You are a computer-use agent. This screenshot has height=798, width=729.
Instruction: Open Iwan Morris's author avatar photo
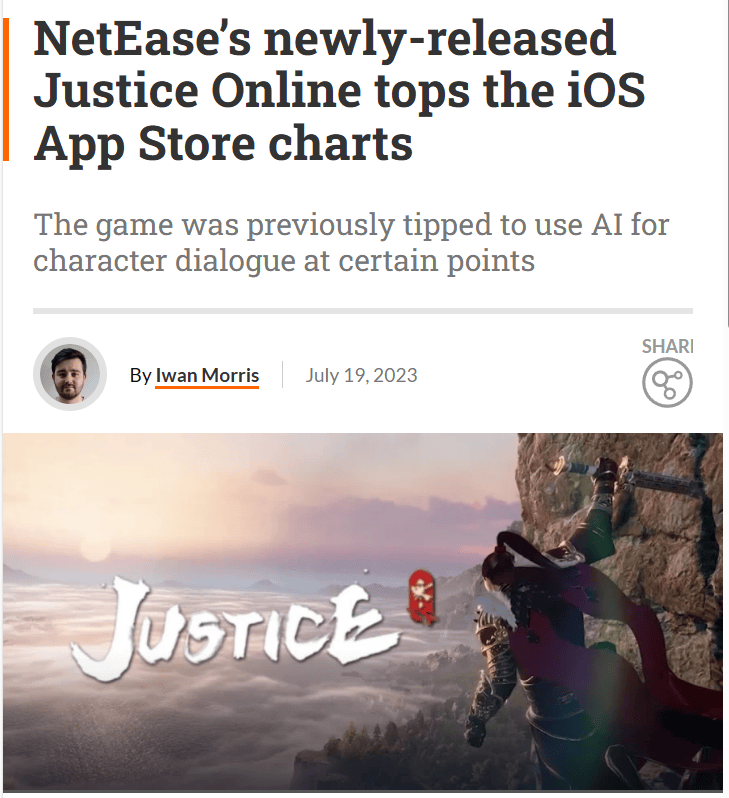click(70, 374)
